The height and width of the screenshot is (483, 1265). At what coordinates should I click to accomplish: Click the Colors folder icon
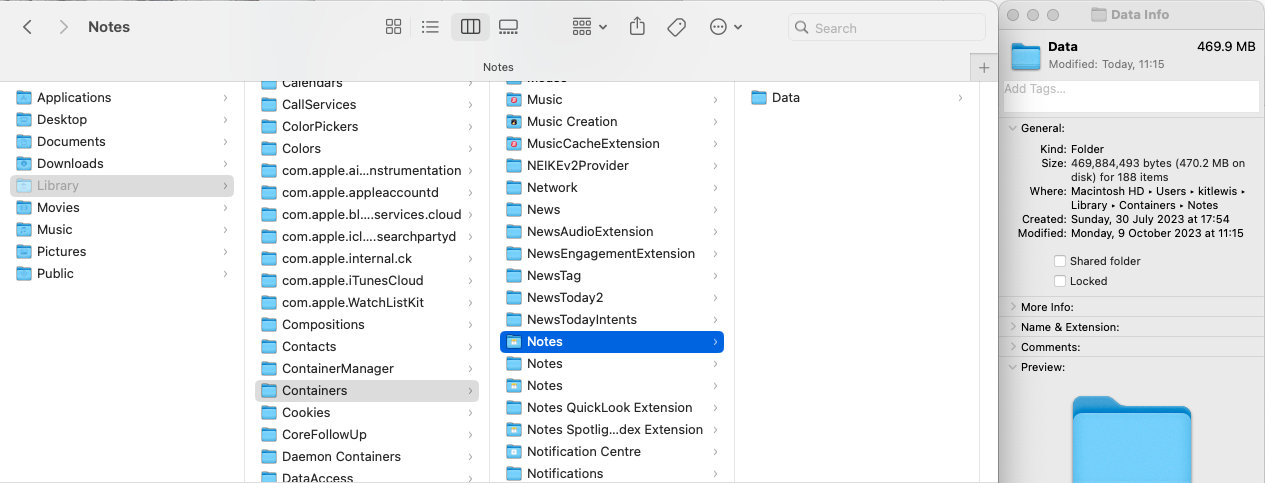pos(269,148)
